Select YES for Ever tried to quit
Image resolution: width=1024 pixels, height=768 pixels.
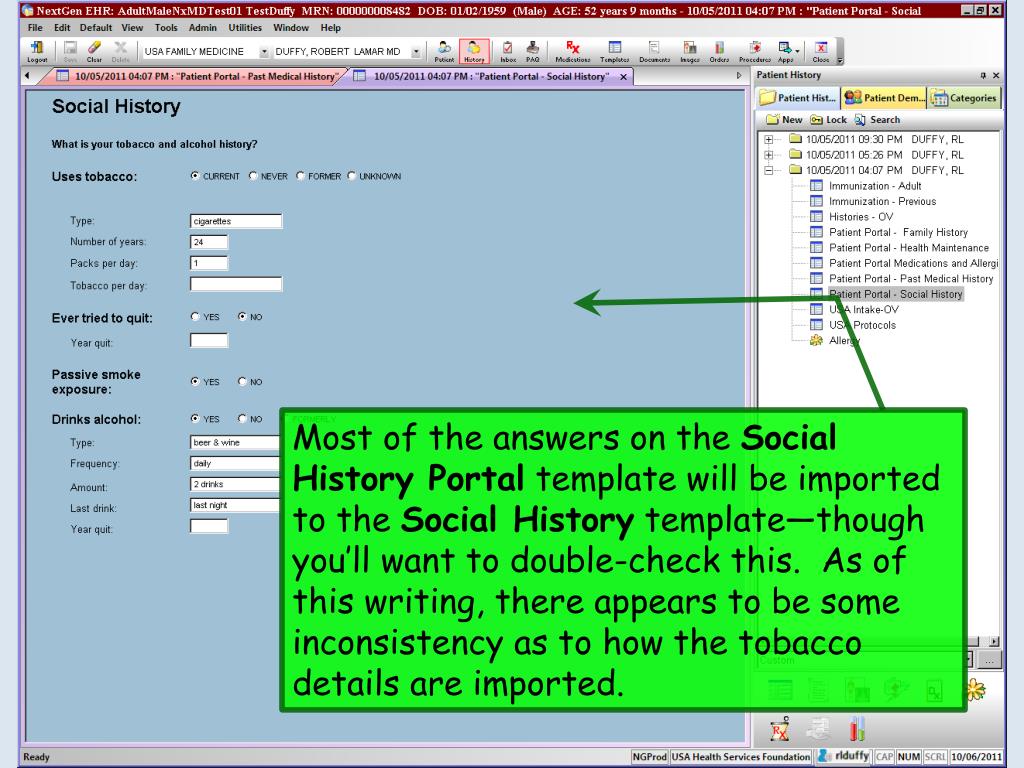(x=195, y=316)
